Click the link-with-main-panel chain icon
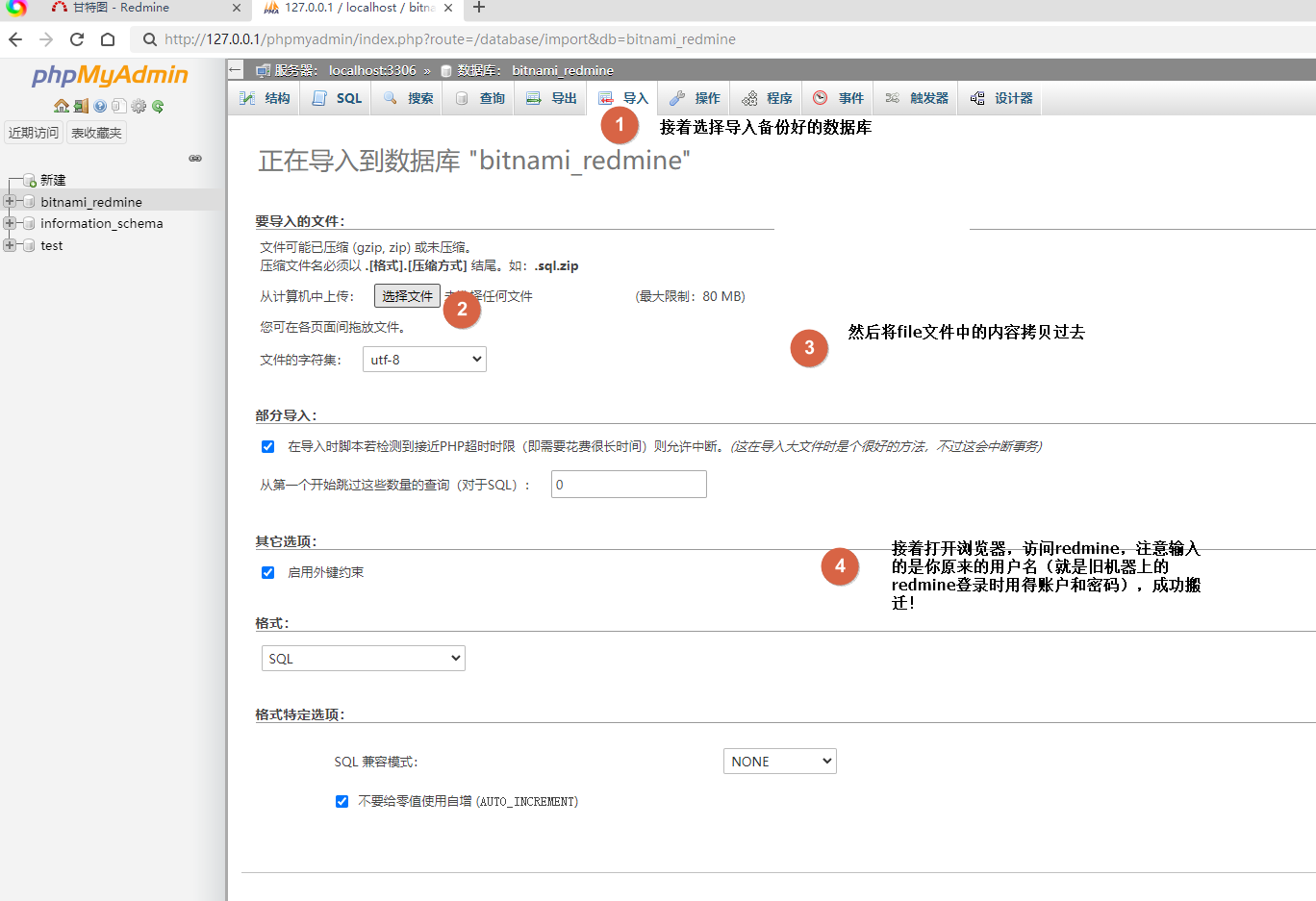The height and width of the screenshot is (901, 1316). coord(195,158)
